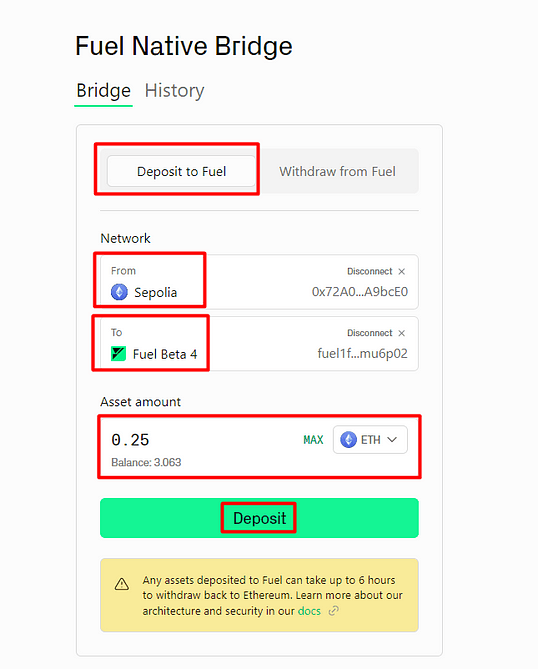Click the Sepolia Ethereum network icon

point(119,292)
